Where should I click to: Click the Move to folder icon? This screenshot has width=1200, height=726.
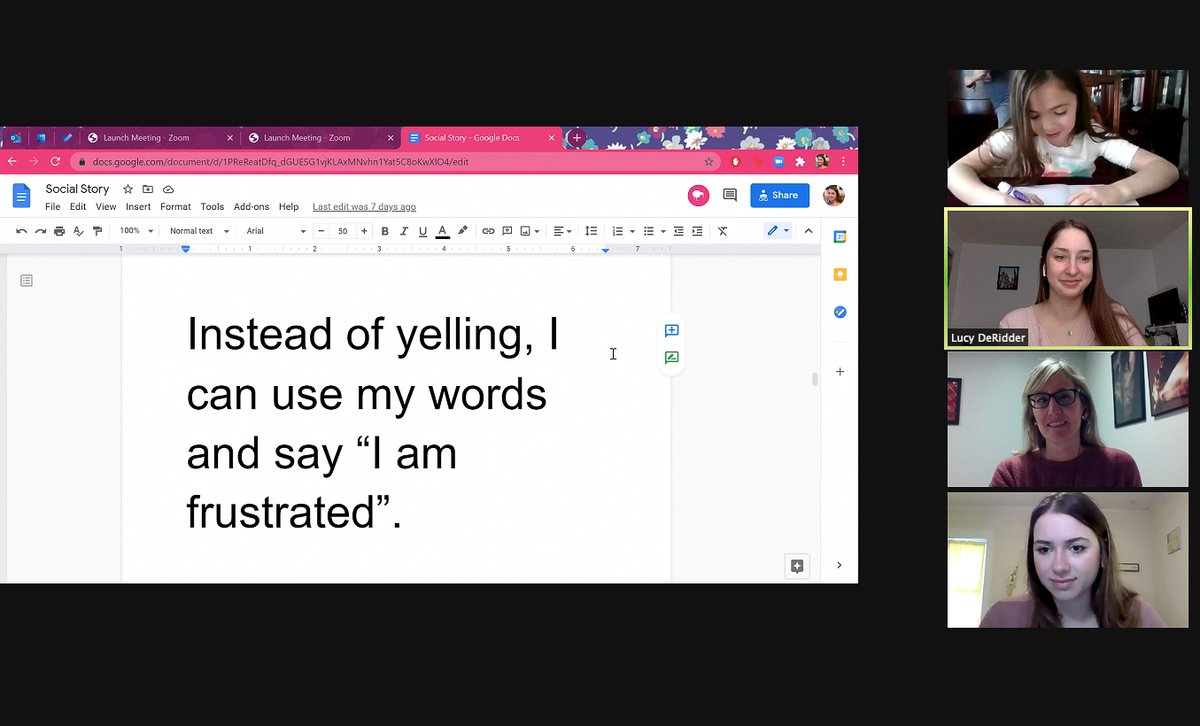pos(148,189)
